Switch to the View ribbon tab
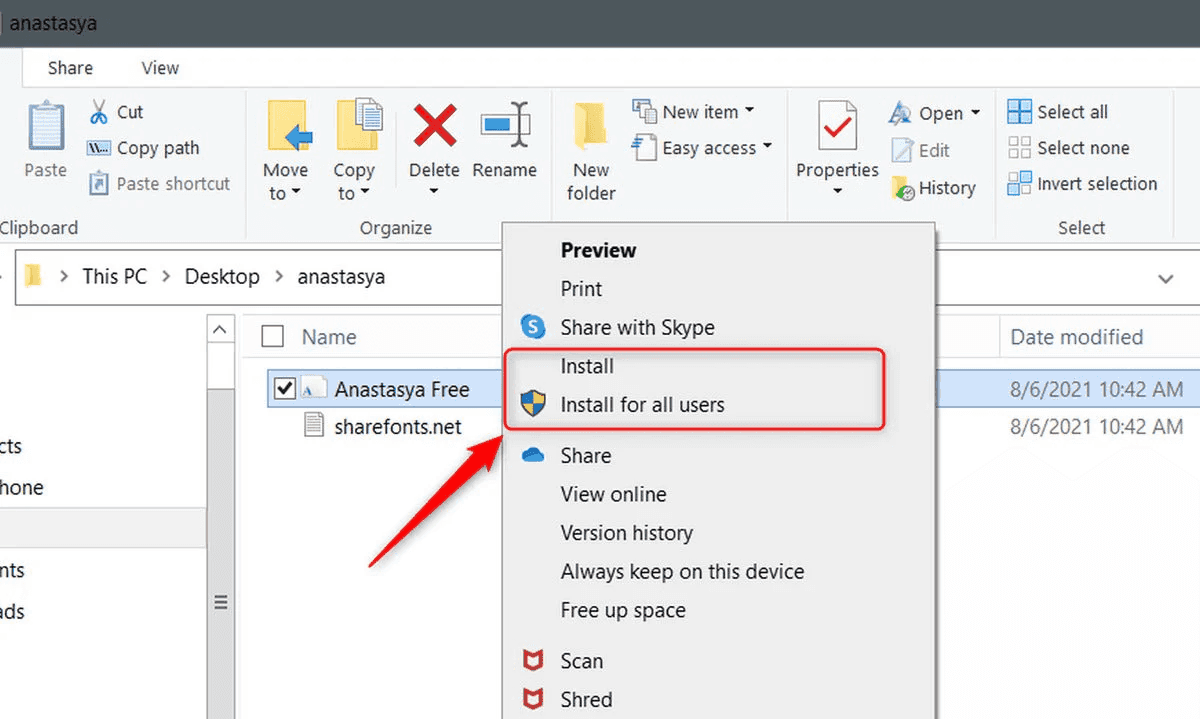 pos(160,68)
